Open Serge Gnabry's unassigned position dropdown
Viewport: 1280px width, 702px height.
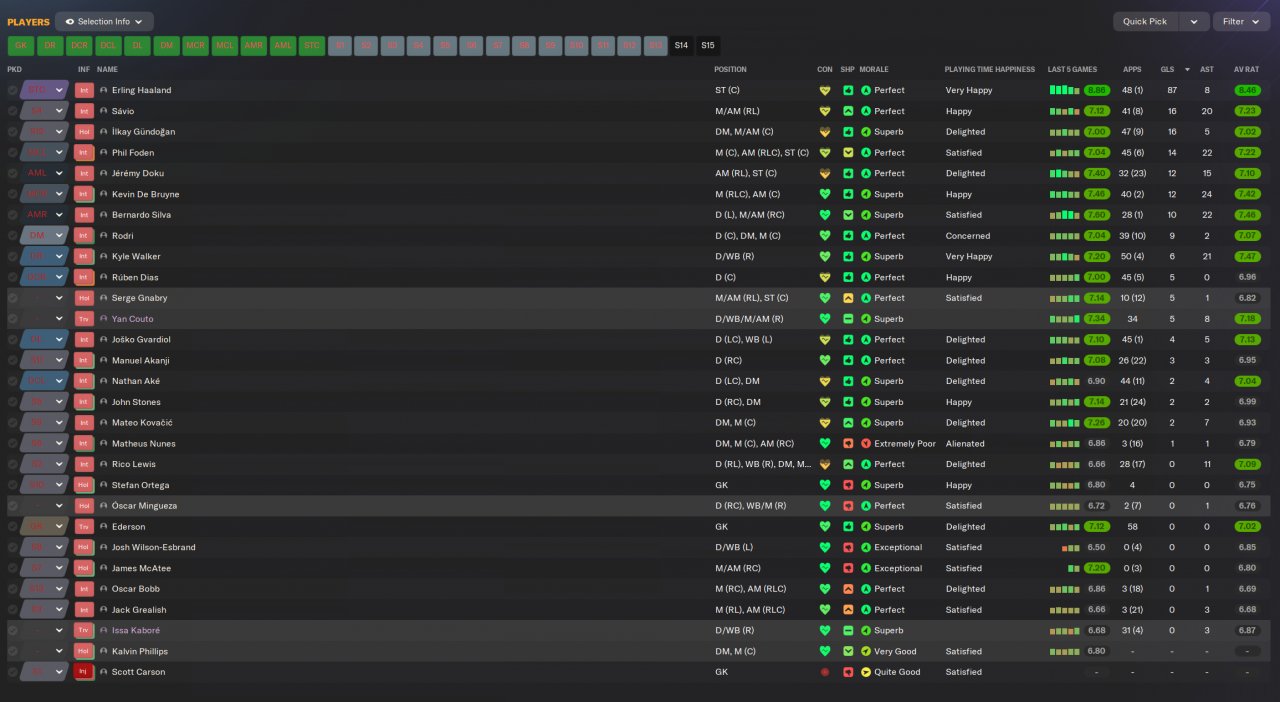pos(44,298)
